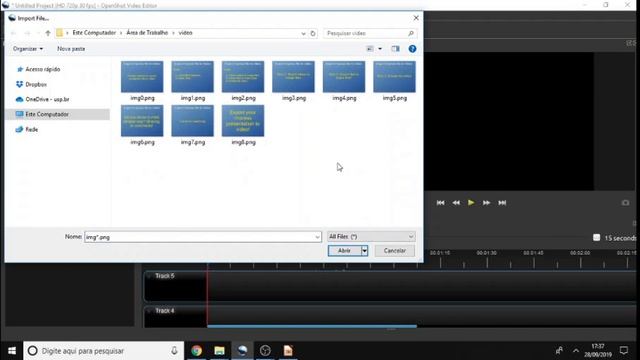Click the taskbar microphone icon
The image size is (640, 360).
(174, 351)
